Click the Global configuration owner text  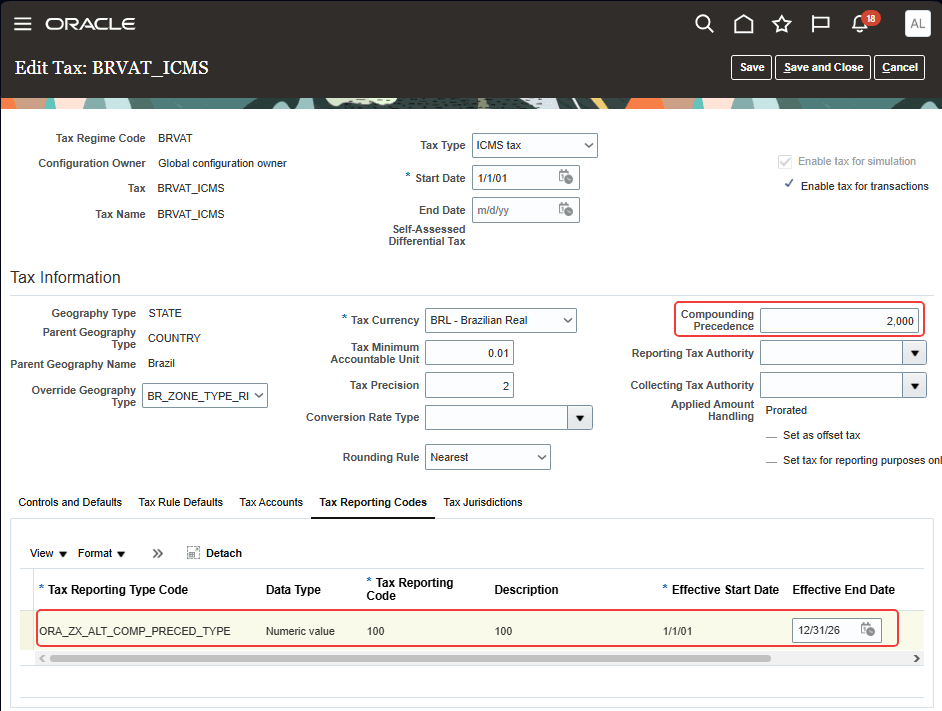[x=222, y=163]
